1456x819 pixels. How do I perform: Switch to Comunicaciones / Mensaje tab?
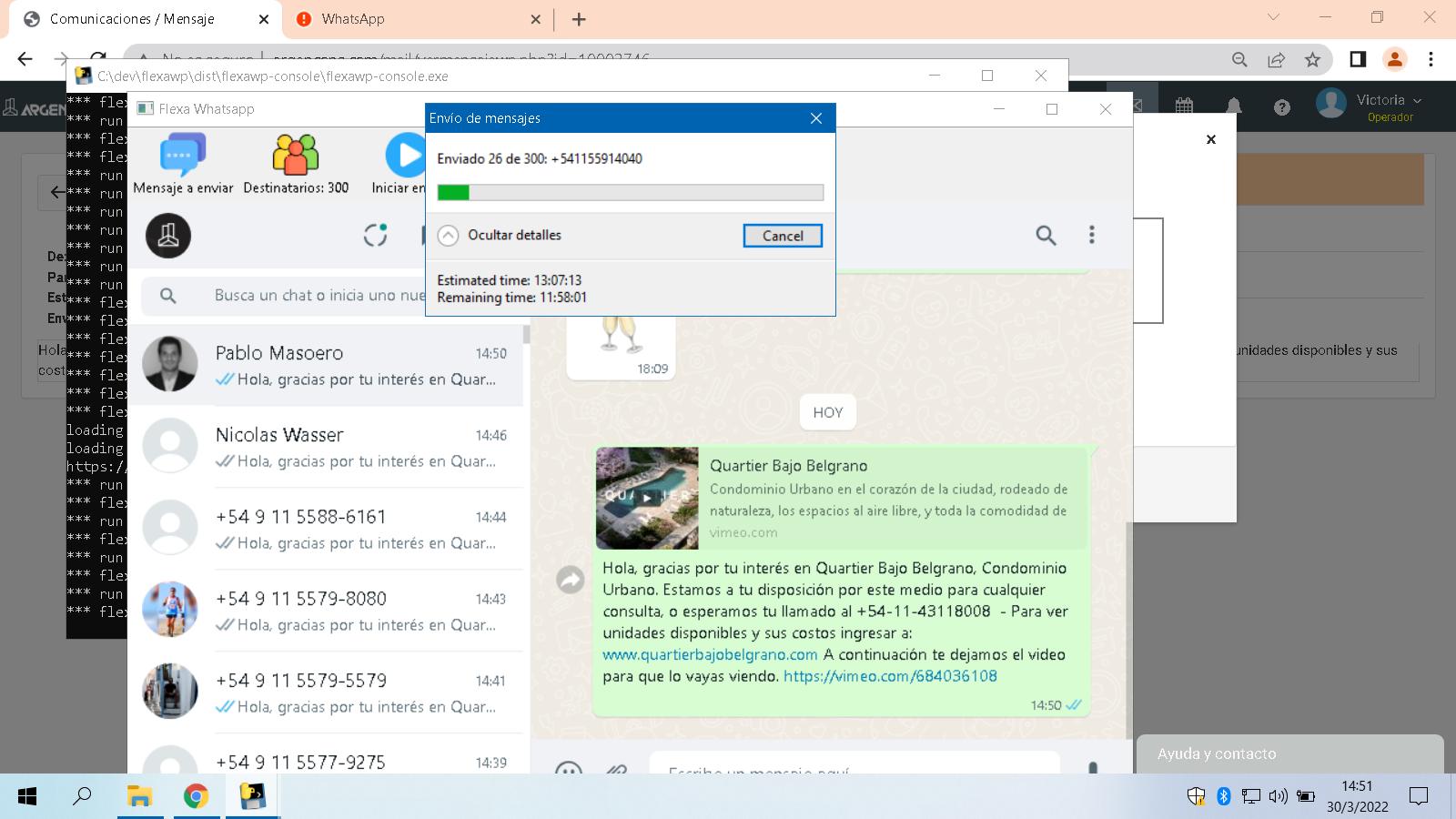click(x=144, y=19)
